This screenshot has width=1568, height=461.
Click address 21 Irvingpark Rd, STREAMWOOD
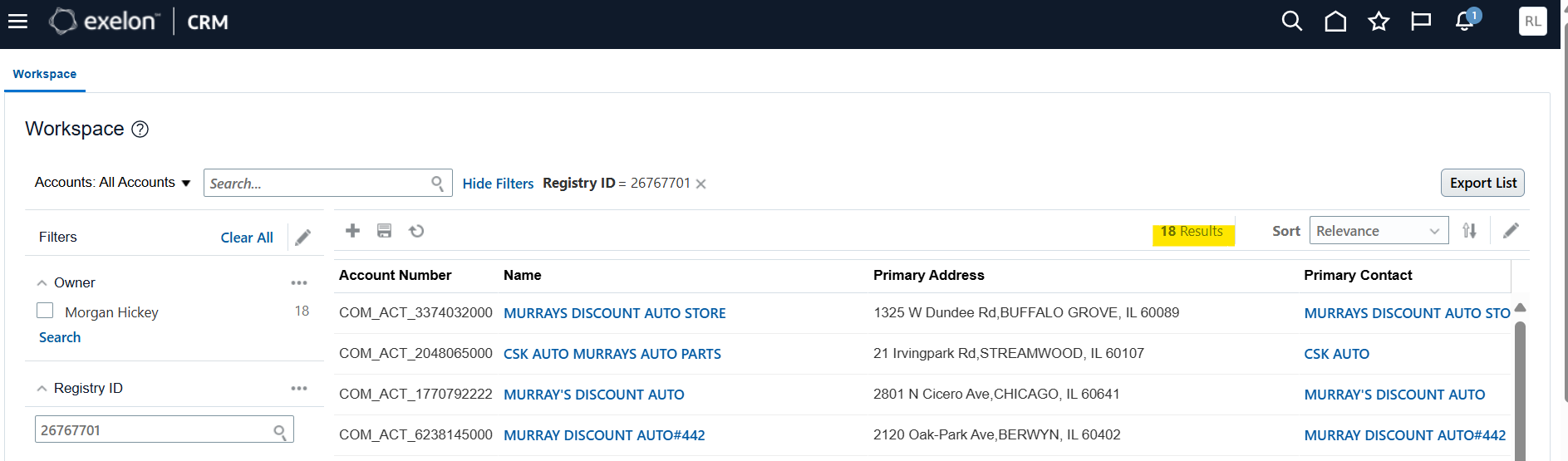tap(1009, 353)
